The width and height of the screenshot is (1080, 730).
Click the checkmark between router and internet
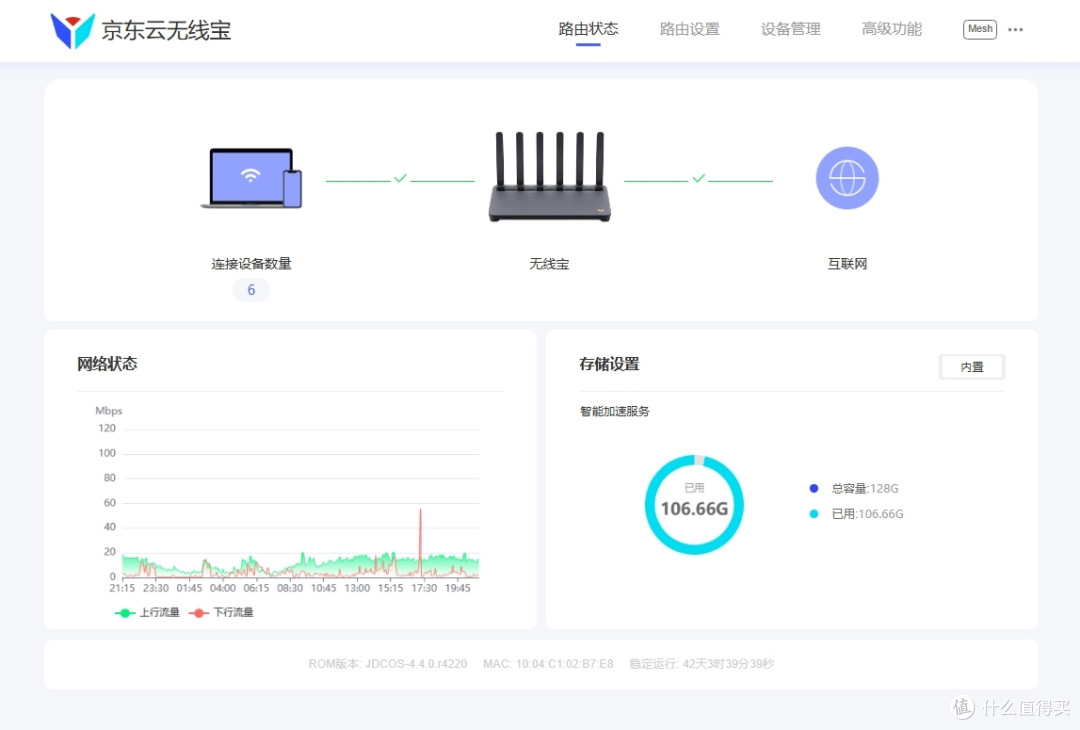698,178
